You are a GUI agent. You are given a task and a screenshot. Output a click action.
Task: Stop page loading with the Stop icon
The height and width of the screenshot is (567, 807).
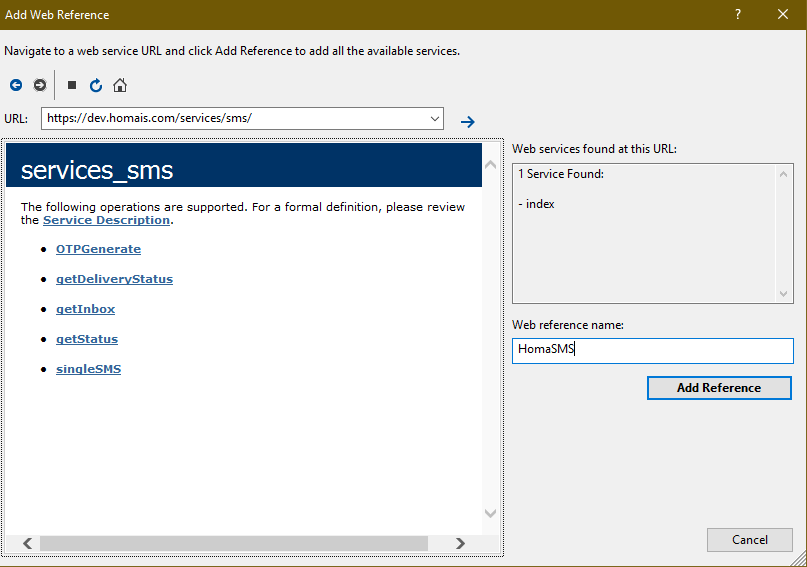click(x=72, y=85)
